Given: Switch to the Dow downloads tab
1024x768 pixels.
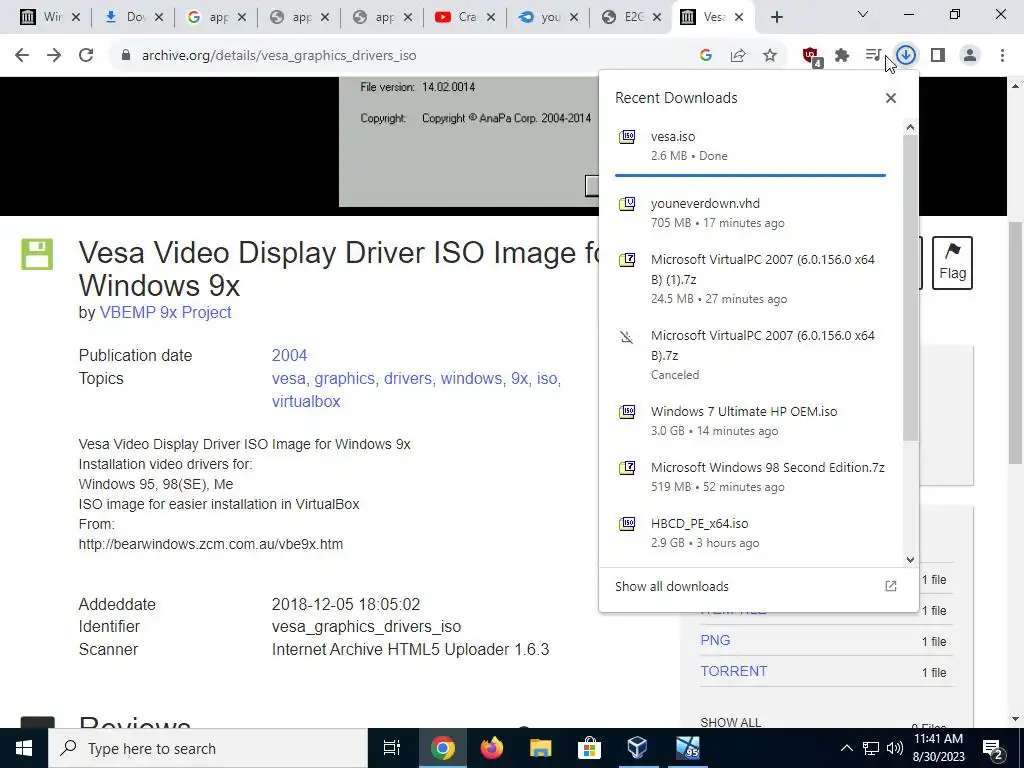Looking at the screenshot, I should pos(135,17).
